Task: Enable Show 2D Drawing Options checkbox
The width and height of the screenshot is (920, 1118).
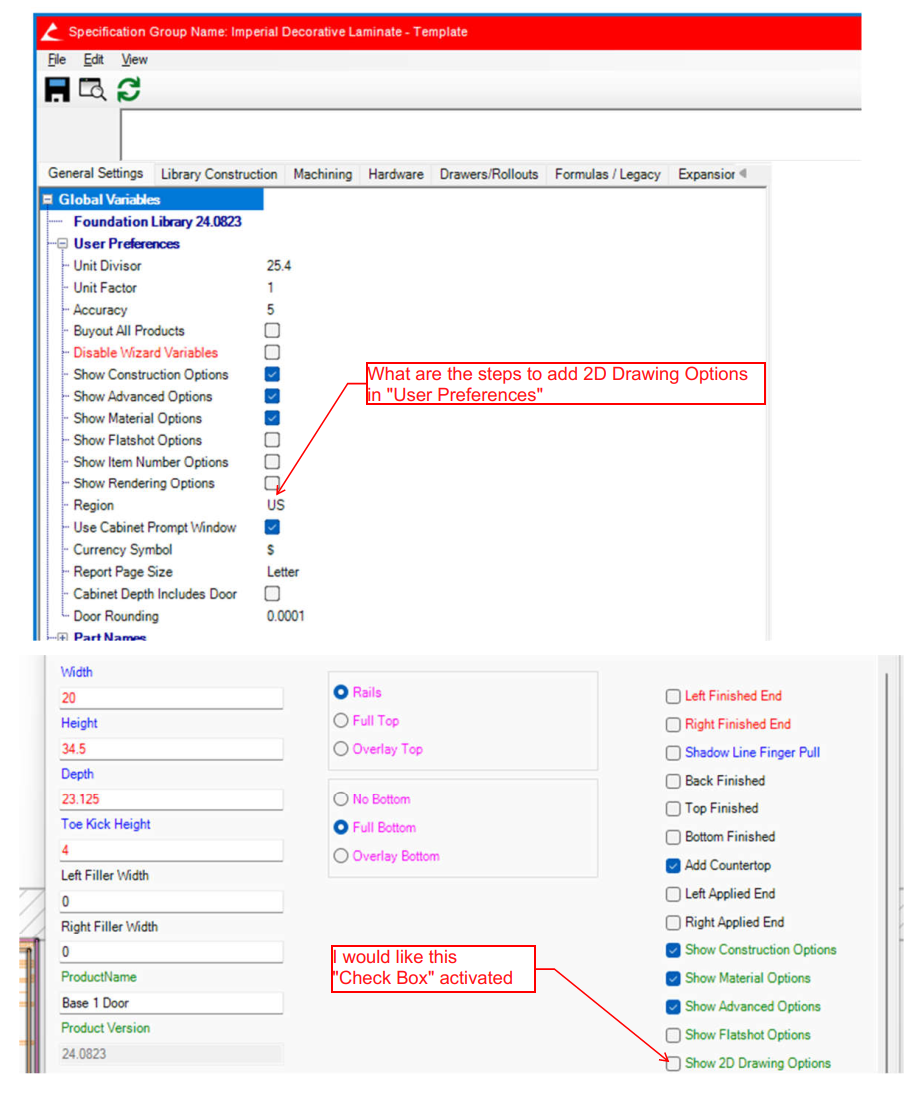Action: coord(673,1064)
